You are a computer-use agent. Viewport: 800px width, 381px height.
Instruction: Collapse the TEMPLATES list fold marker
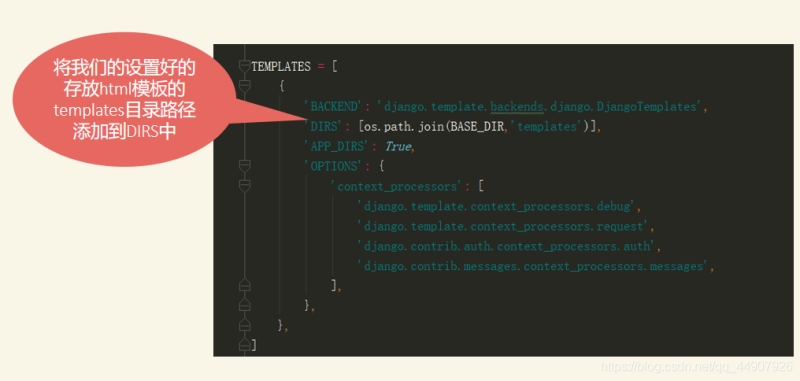[x=245, y=66]
